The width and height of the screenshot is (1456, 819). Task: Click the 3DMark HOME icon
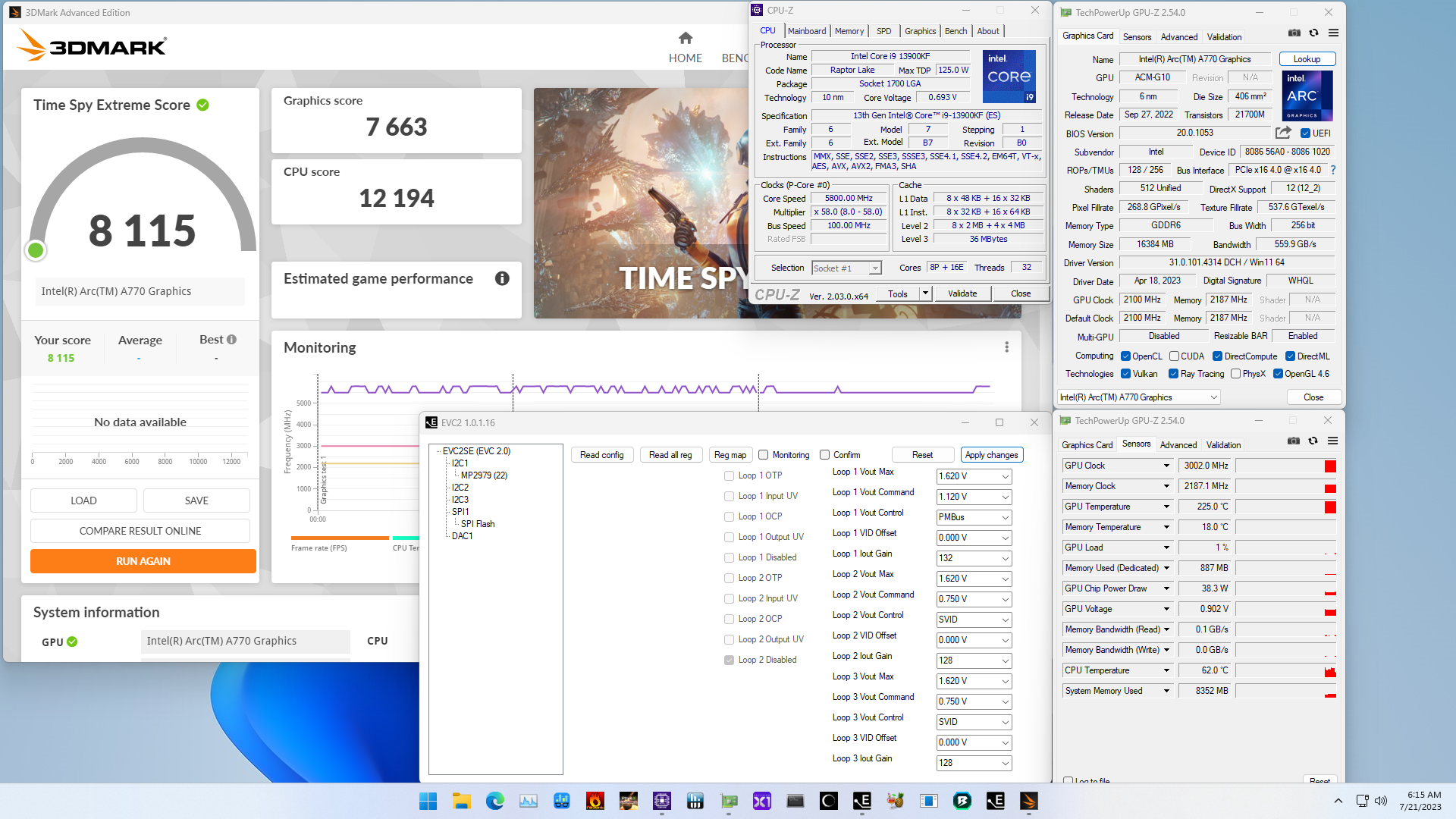(685, 38)
